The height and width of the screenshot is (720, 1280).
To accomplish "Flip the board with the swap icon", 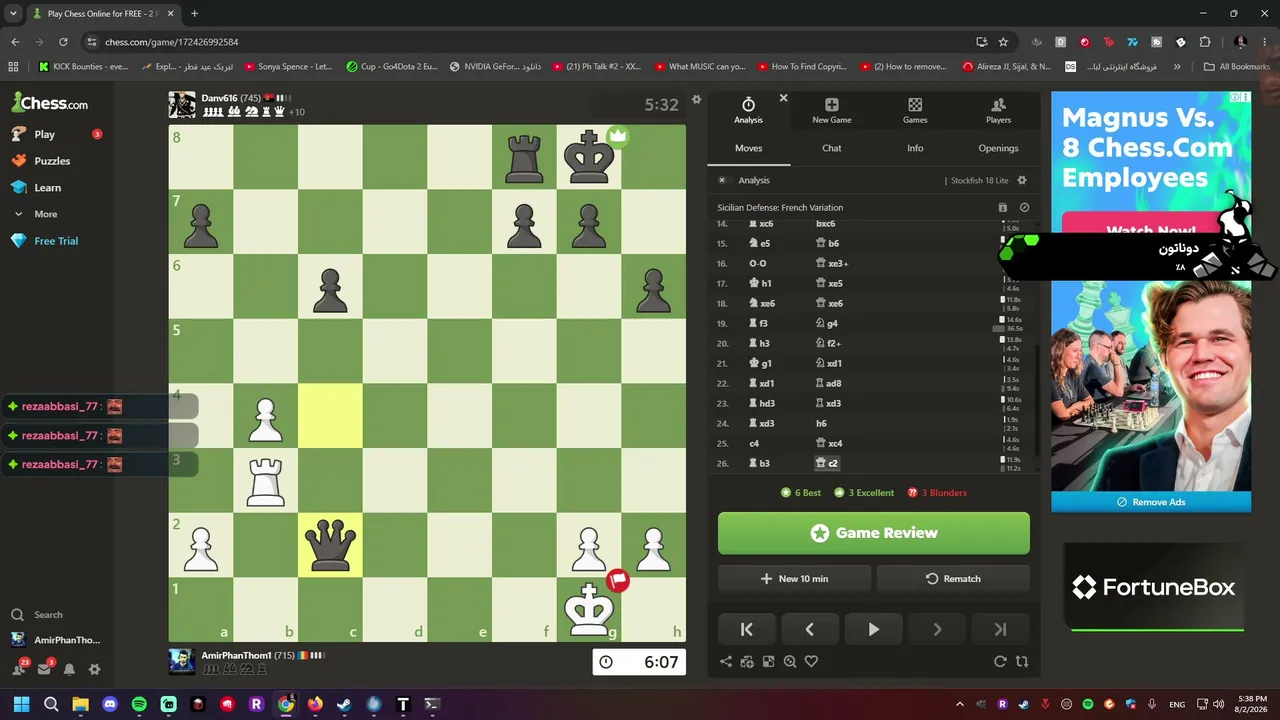I will (x=1022, y=661).
